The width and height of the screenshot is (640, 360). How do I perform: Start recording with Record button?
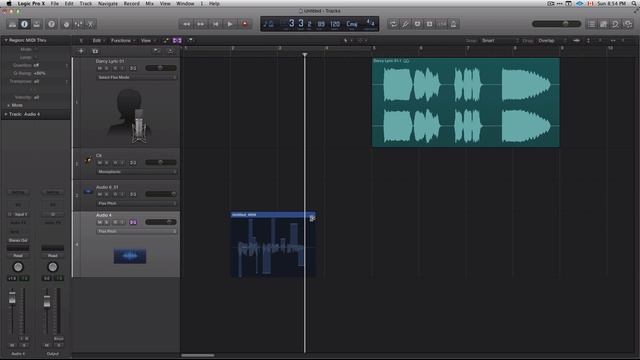245,24
